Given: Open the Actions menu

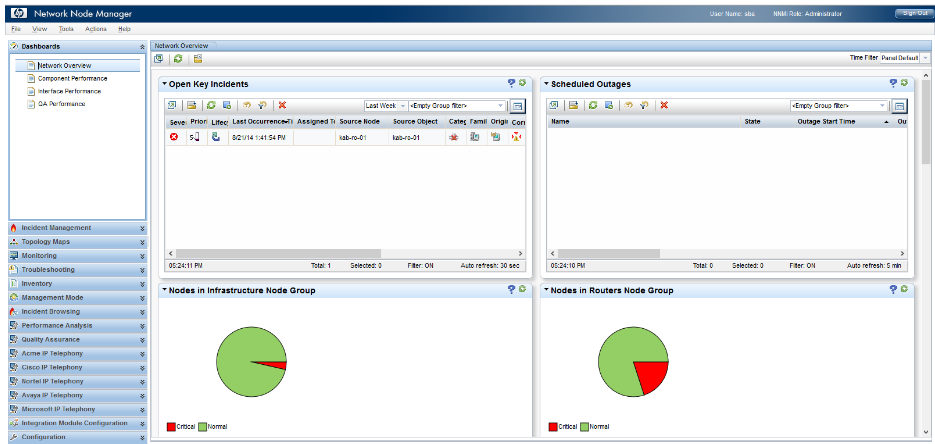Looking at the screenshot, I should pyautogui.click(x=96, y=29).
